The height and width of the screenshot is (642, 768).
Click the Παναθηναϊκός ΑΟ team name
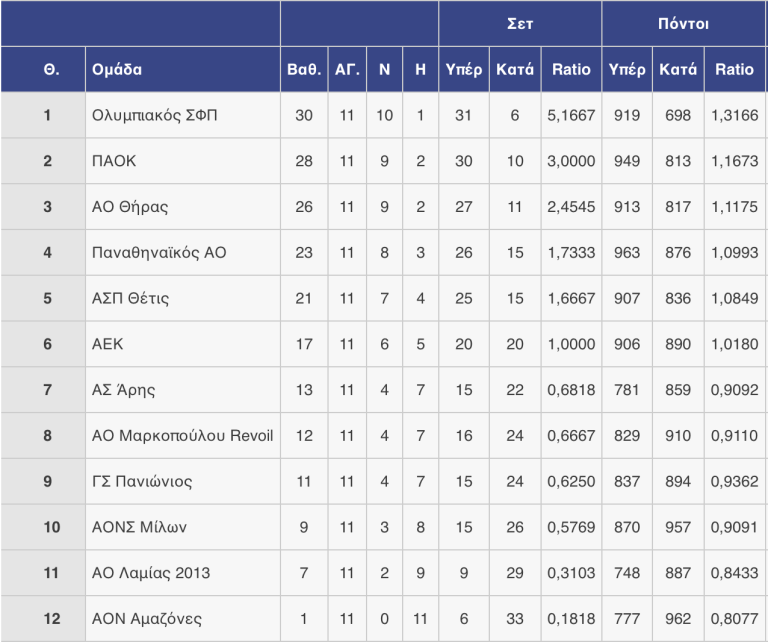[159, 253]
